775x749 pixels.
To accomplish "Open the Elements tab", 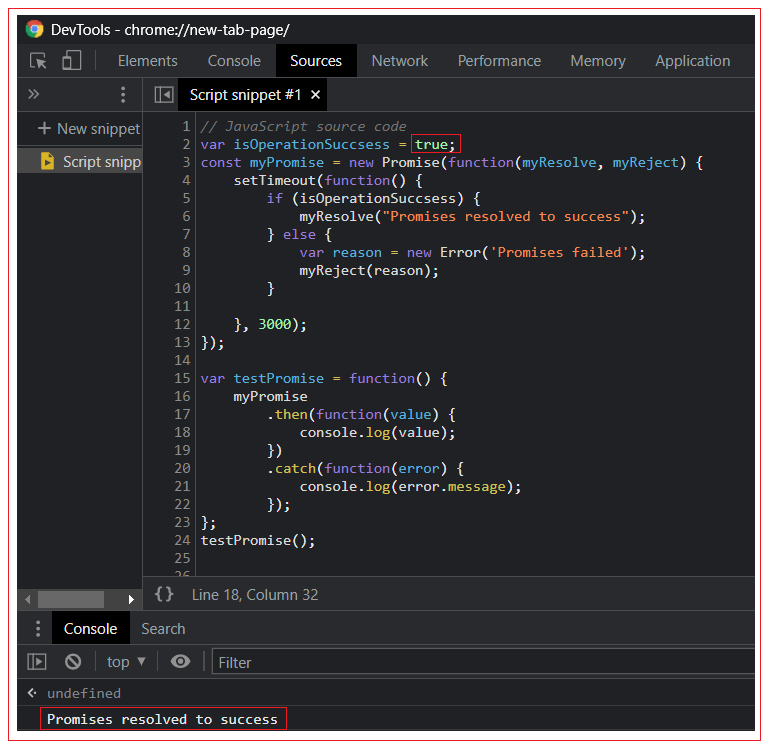I will [x=147, y=61].
